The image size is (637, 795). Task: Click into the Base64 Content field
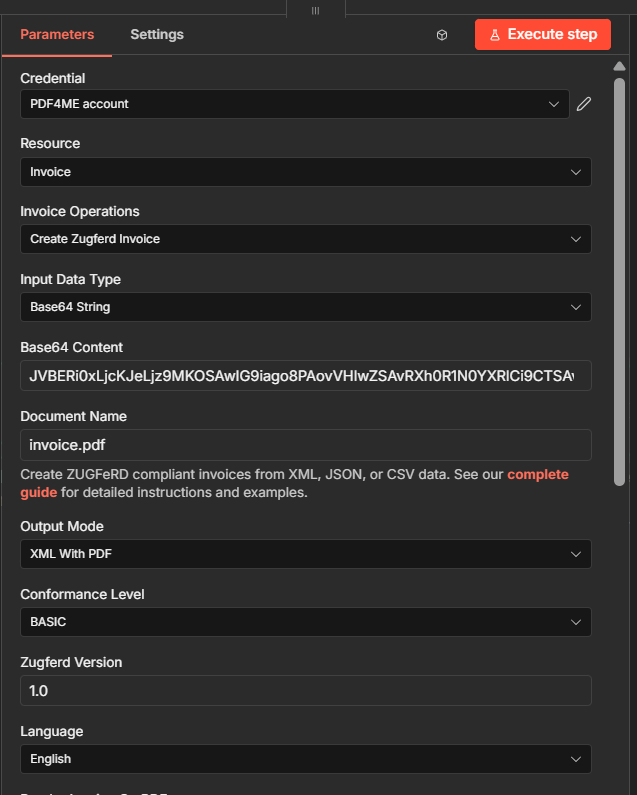305,376
